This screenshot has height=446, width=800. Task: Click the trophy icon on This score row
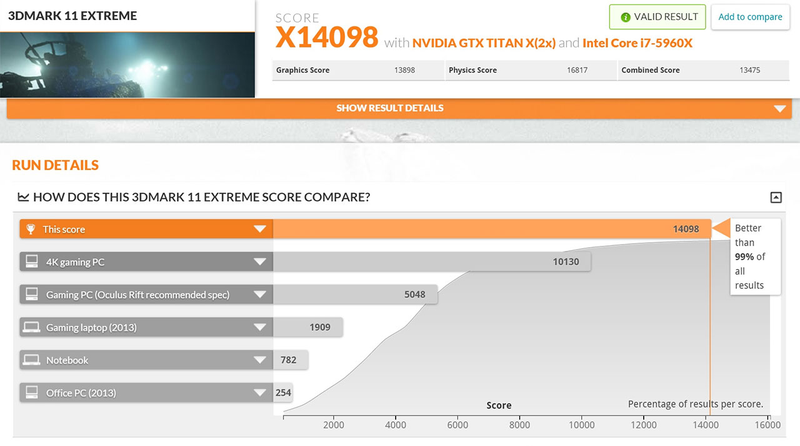(x=31, y=229)
